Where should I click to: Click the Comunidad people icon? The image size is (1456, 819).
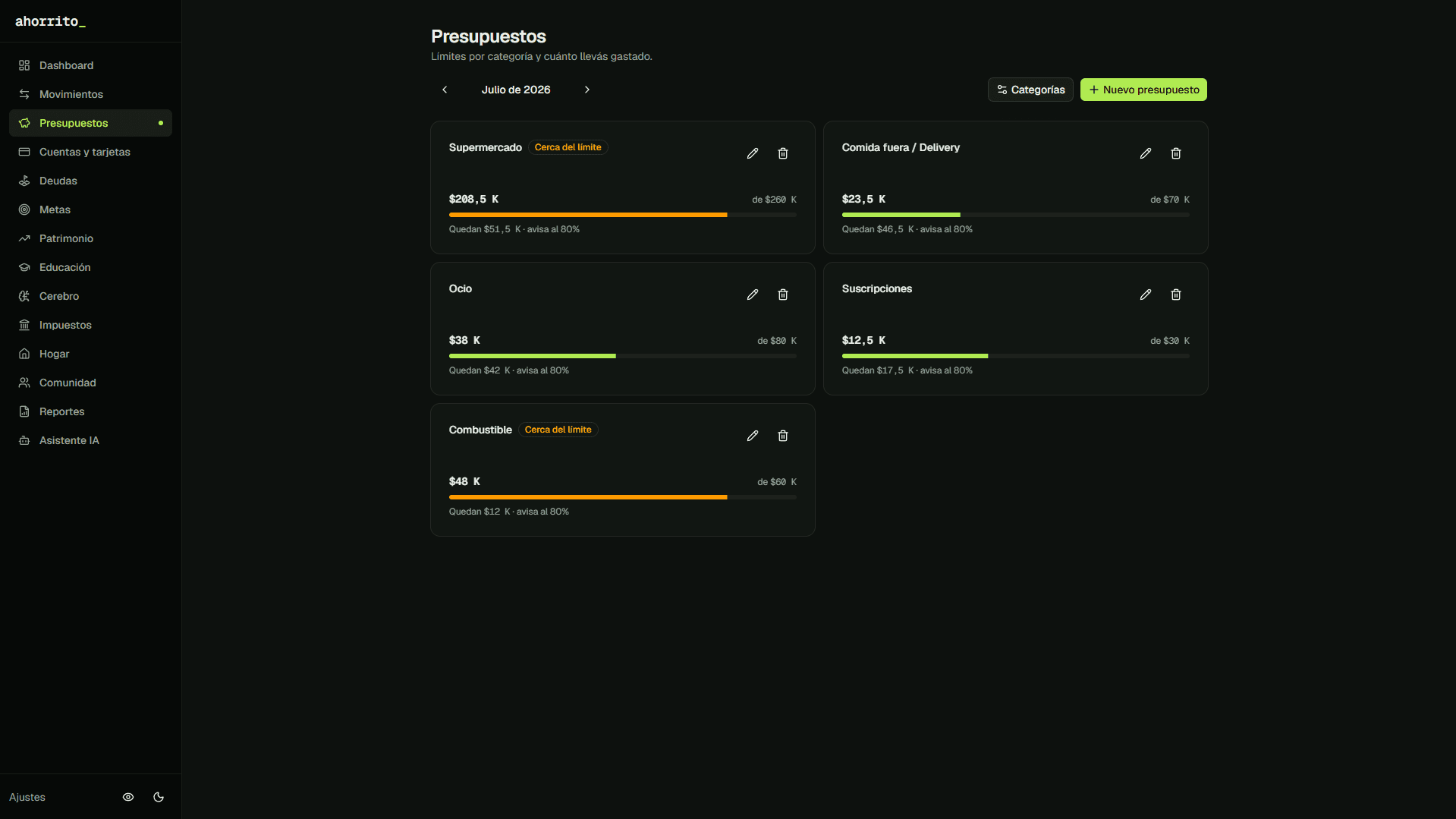pos(24,383)
